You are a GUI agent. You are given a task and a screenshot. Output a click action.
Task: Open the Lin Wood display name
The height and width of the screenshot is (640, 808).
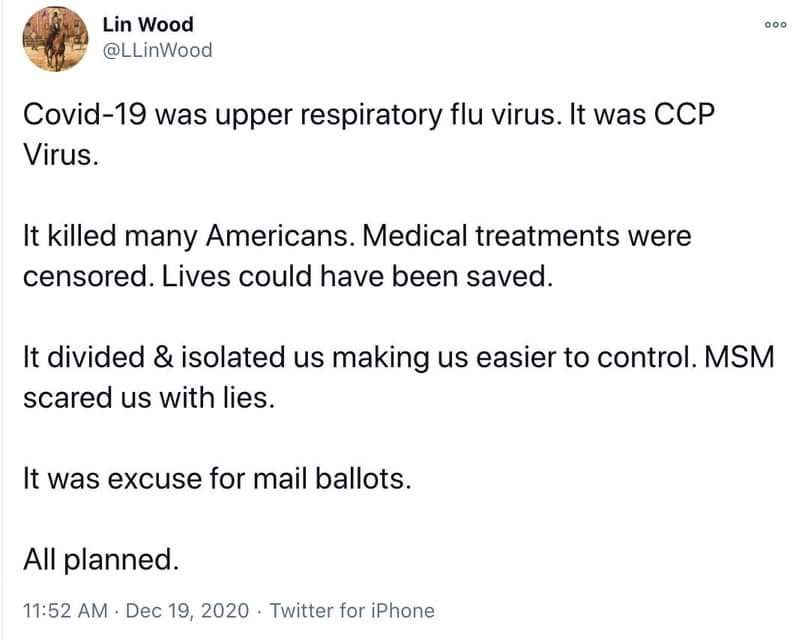tap(148, 24)
